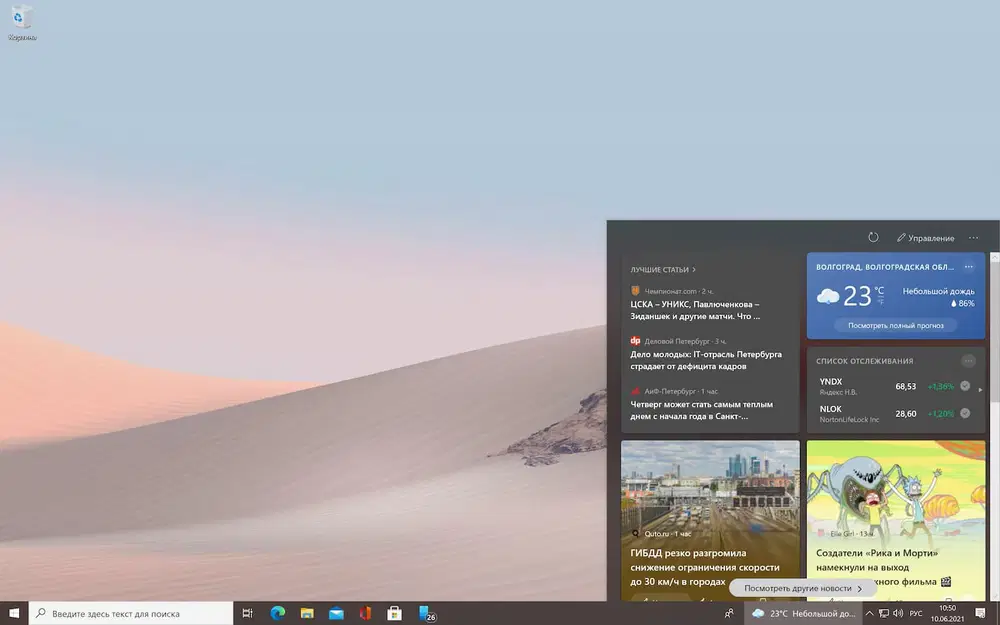This screenshot has height=625, width=1000.
Task: Open the Рика и Морти news card
Action: tap(895, 520)
